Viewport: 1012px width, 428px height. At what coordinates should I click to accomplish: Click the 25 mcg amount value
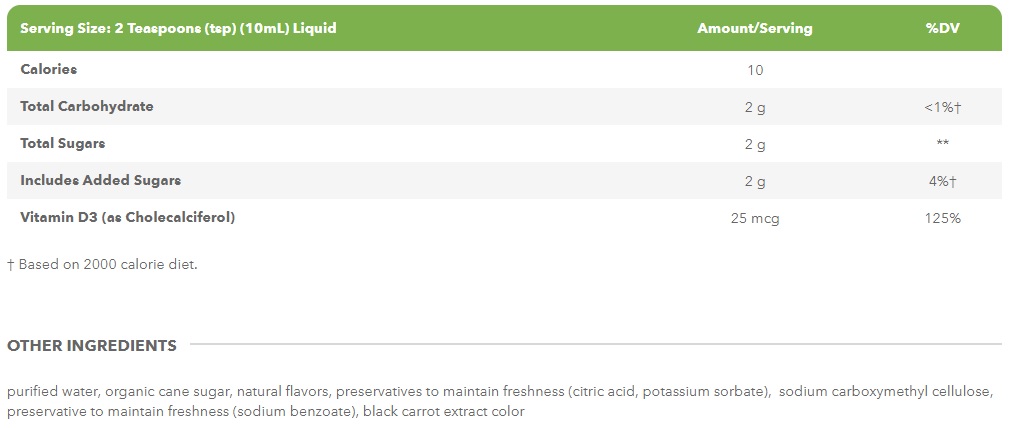(754, 219)
